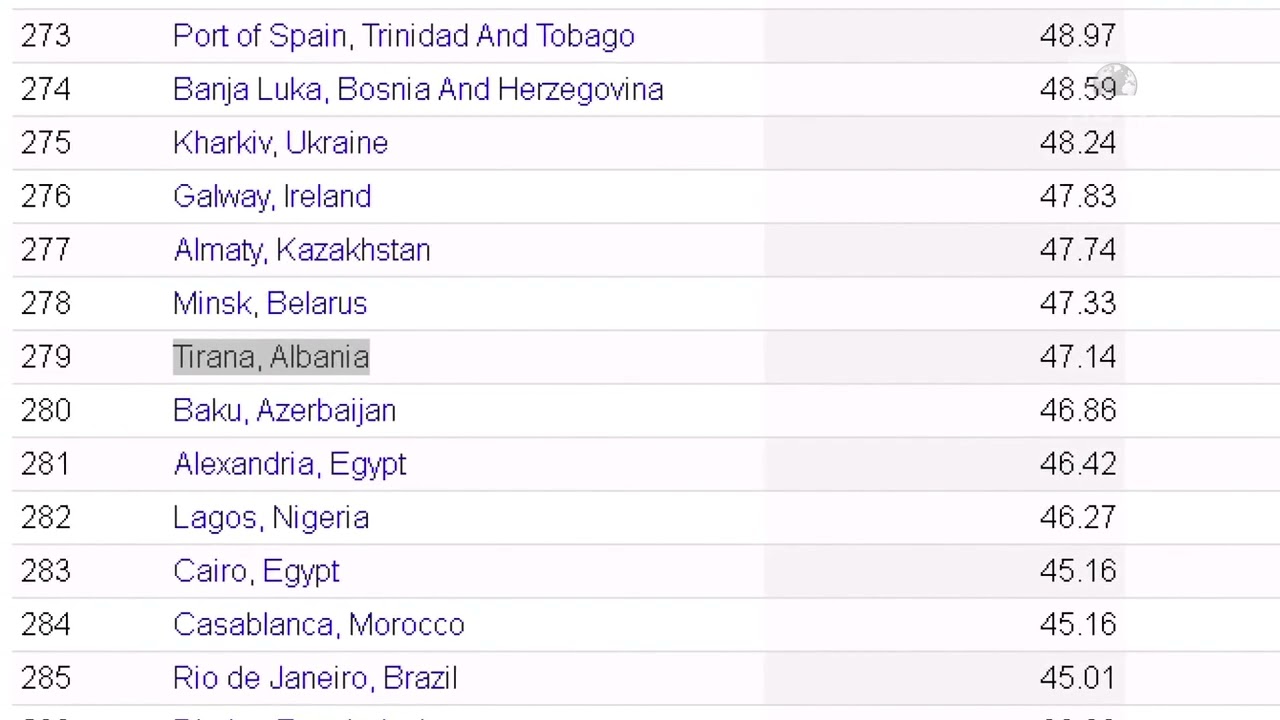Open the Kharkiv, Ukraine city link
The height and width of the screenshot is (720, 1280).
pos(280,143)
